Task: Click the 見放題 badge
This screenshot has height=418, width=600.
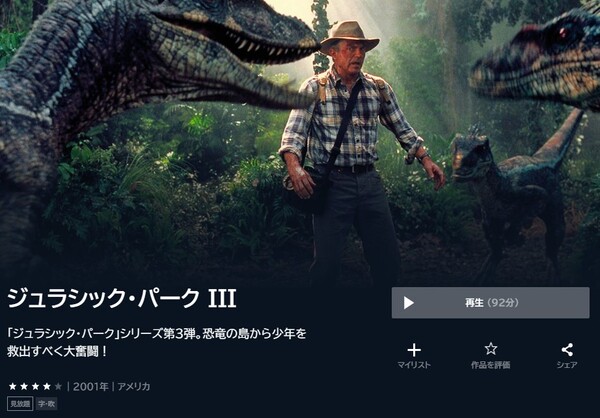Action: point(20,403)
